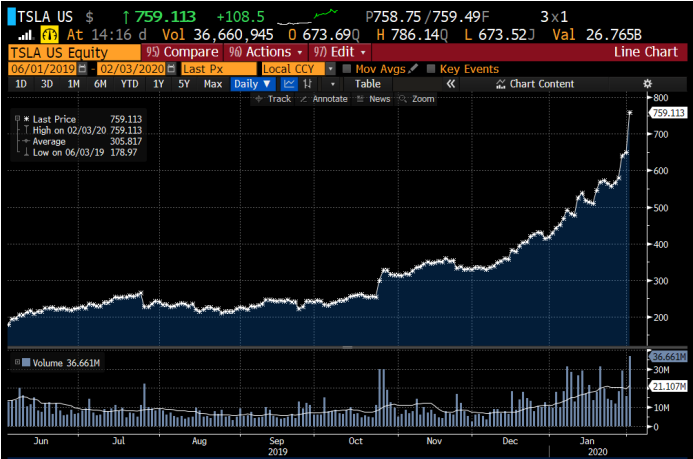
Task: Click the intraday sparkline mini chart
Action: [x=308, y=17]
